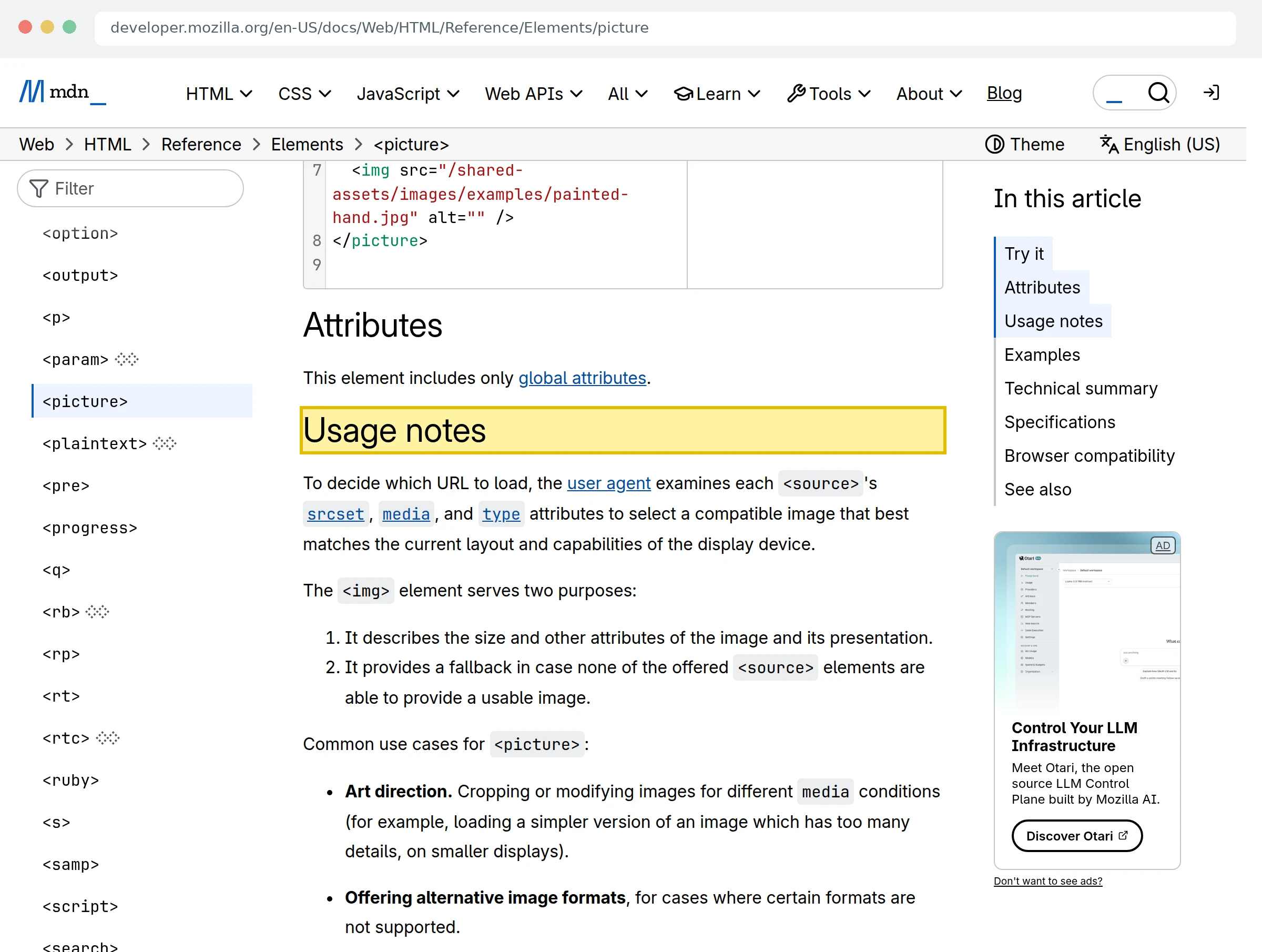Jump to See also section

pyautogui.click(x=1037, y=489)
